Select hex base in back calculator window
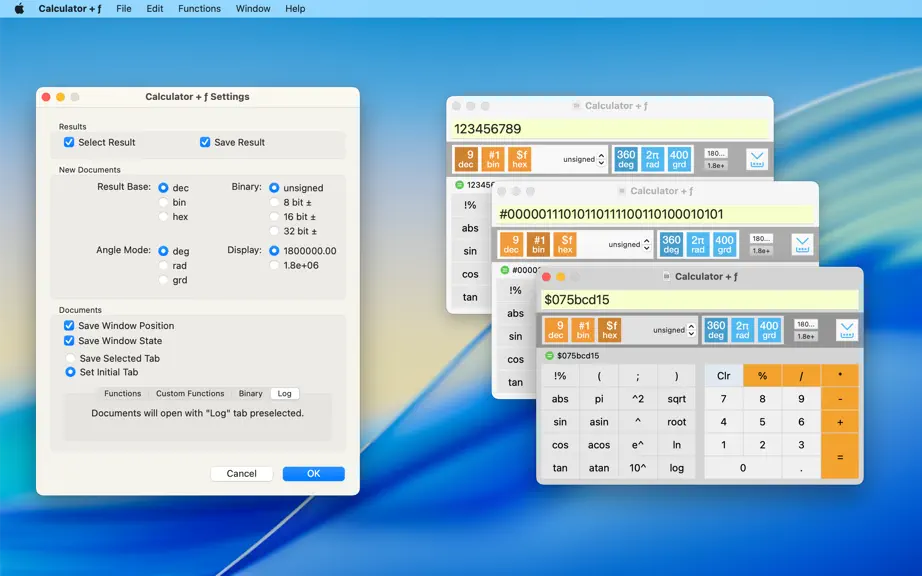Screen dimensions: 922x576 pos(520,159)
